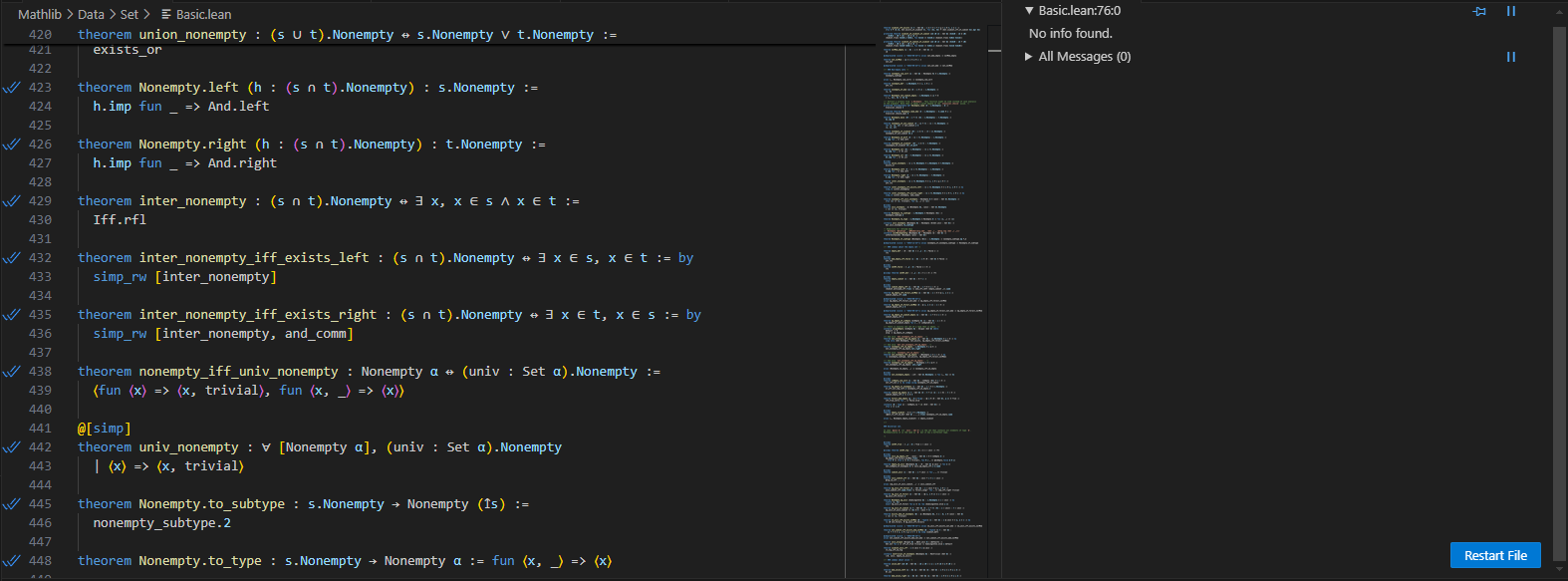Click line number 435 in gutter
The width and height of the screenshot is (1568, 581).
[40, 315]
